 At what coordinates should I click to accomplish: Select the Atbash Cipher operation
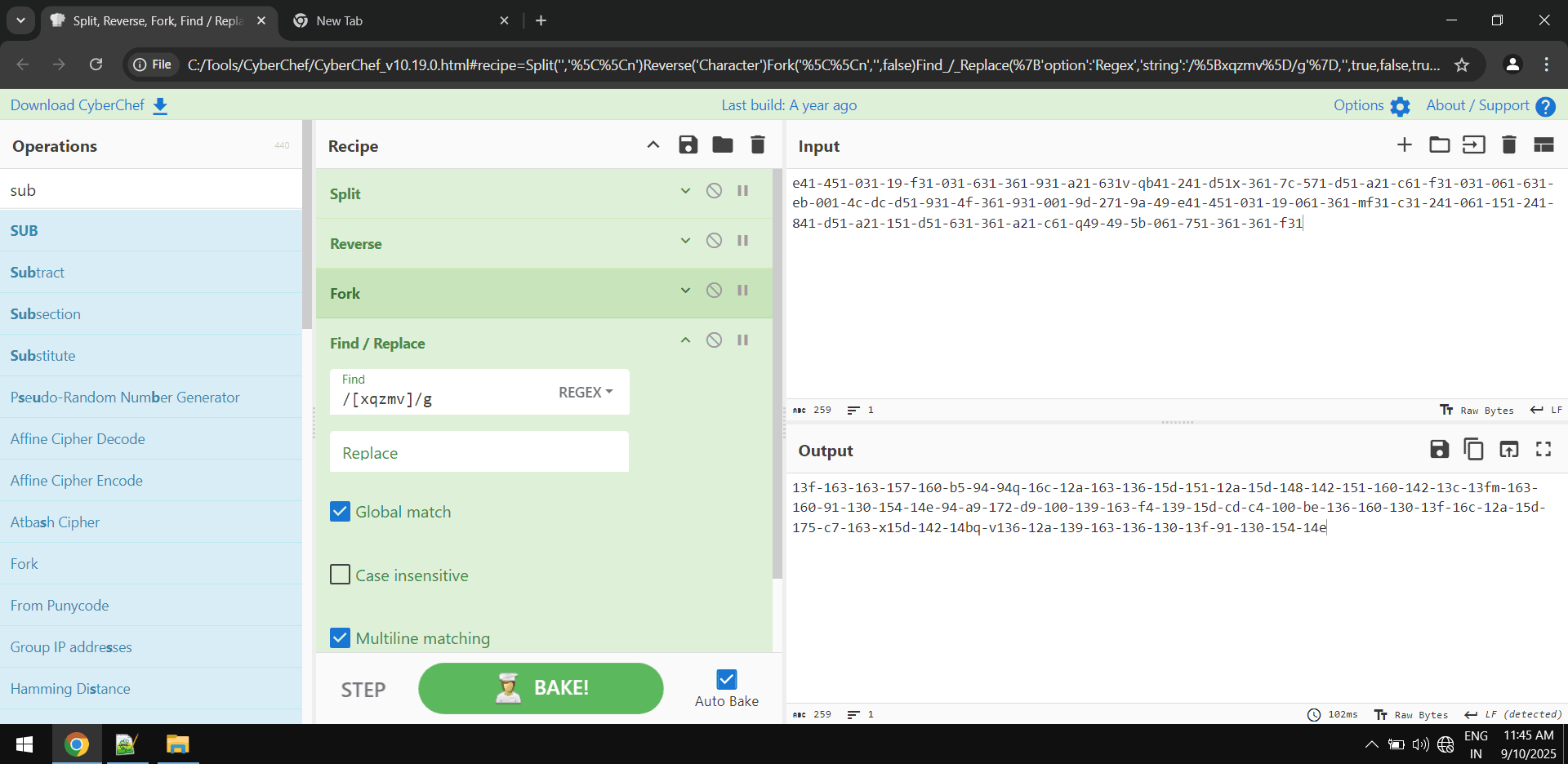pyautogui.click(x=151, y=522)
